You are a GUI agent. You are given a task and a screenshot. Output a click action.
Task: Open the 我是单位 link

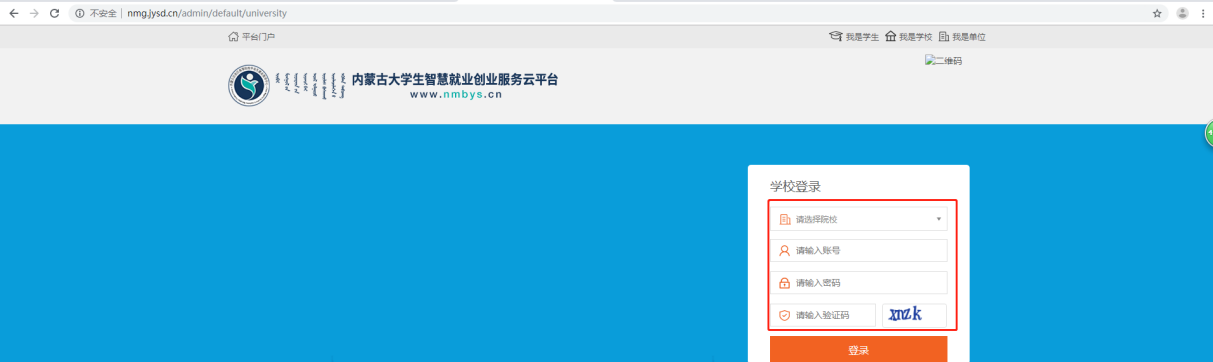[x=962, y=37]
